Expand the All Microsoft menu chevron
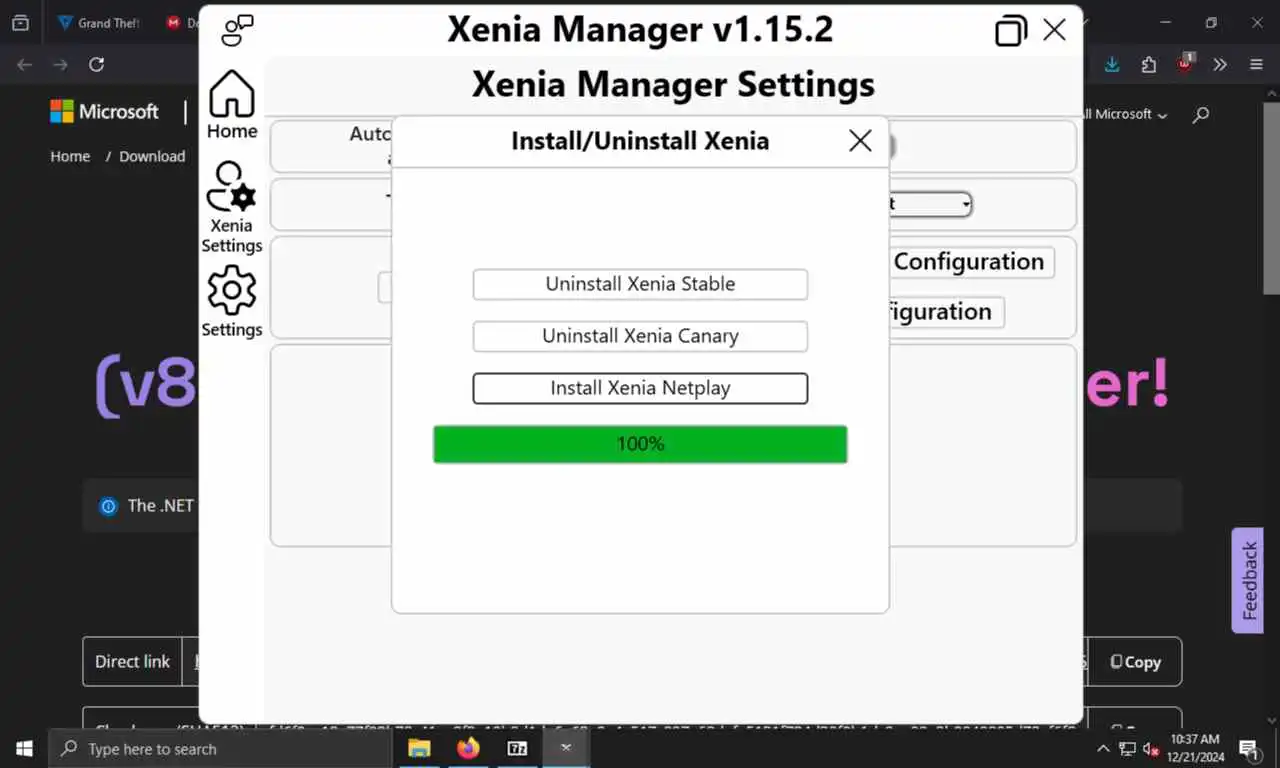The height and width of the screenshot is (768, 1280). click(x=1162, y=115)
